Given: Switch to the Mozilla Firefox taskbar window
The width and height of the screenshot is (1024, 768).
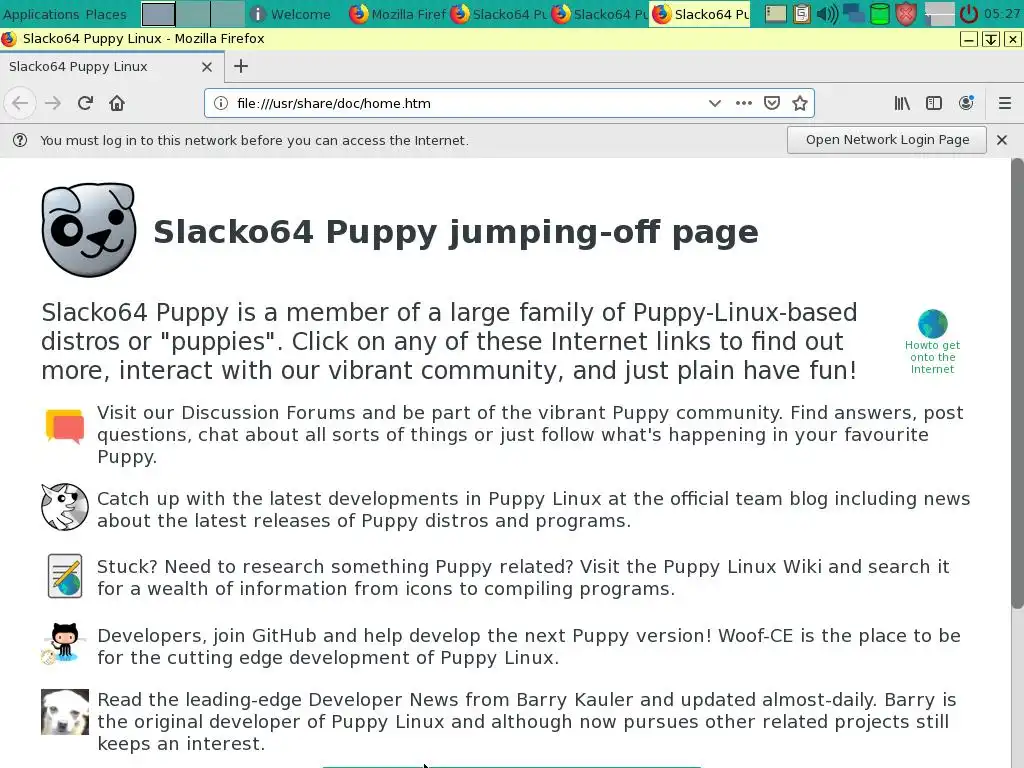Looking at the screenshot, I should click(x=396, y=14).
